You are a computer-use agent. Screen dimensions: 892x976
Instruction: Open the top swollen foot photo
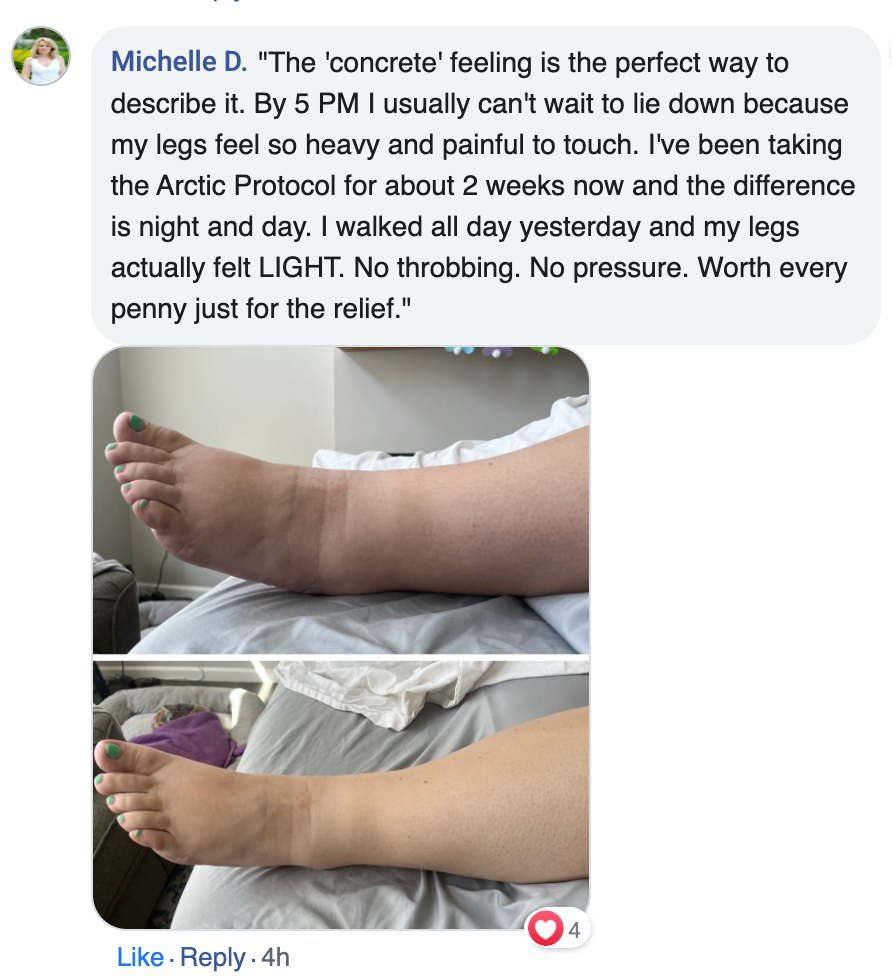point(341,500)
